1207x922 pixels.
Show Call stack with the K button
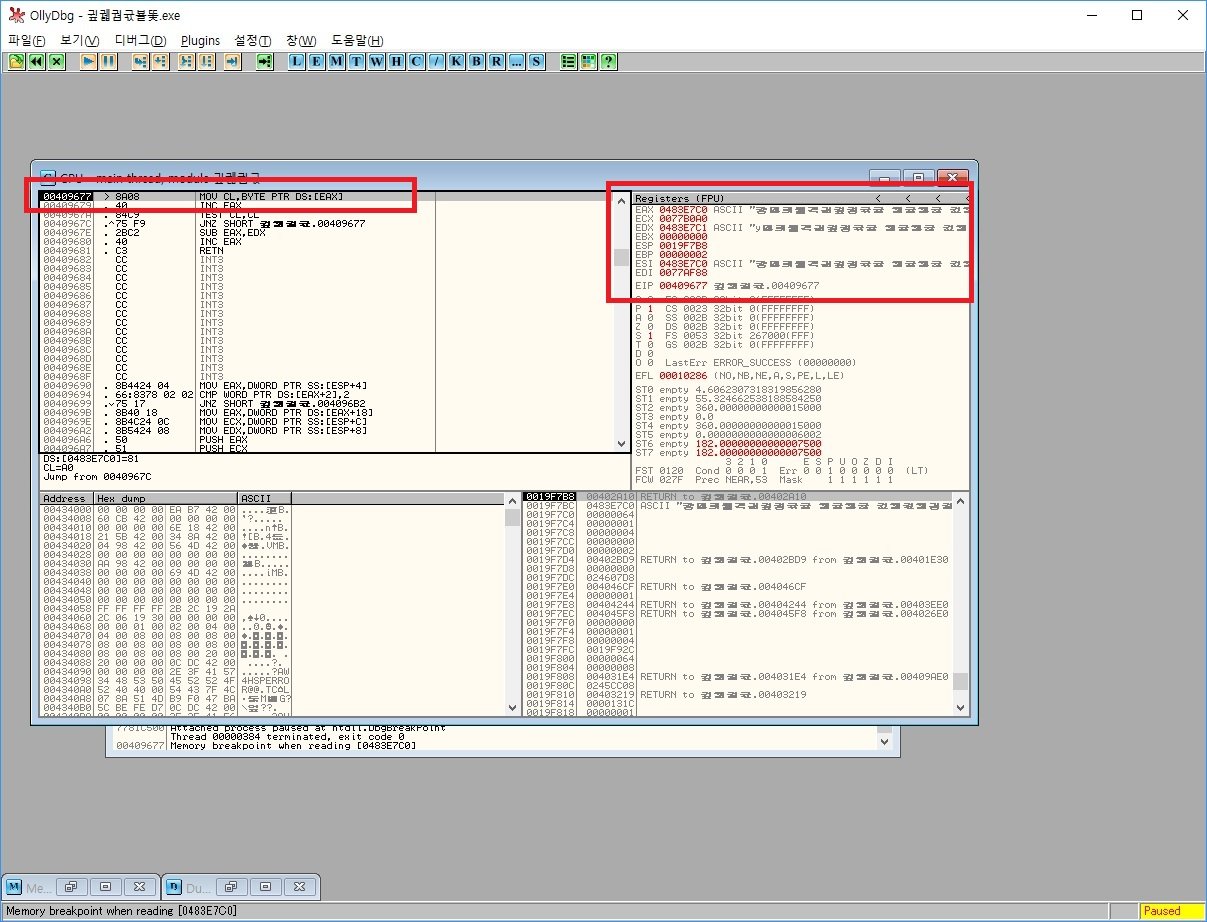coord(456,61)
